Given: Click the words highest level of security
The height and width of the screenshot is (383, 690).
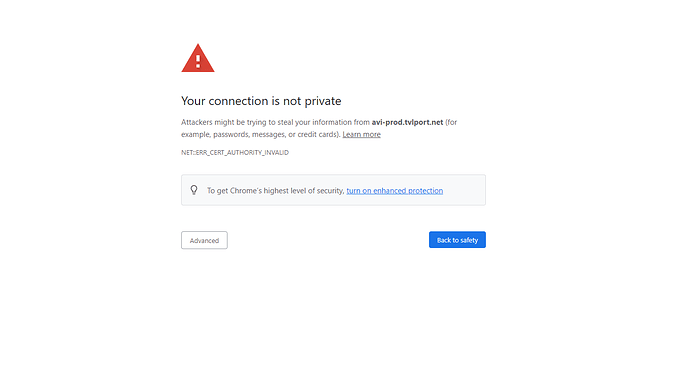Looking at the screenshot, I should [304, 191].
